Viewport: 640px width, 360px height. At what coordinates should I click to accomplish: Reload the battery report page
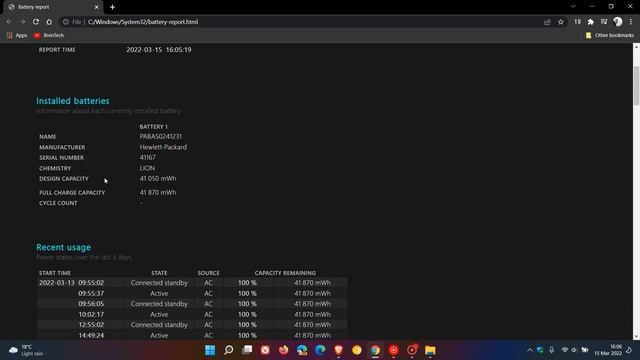point(36,22)
